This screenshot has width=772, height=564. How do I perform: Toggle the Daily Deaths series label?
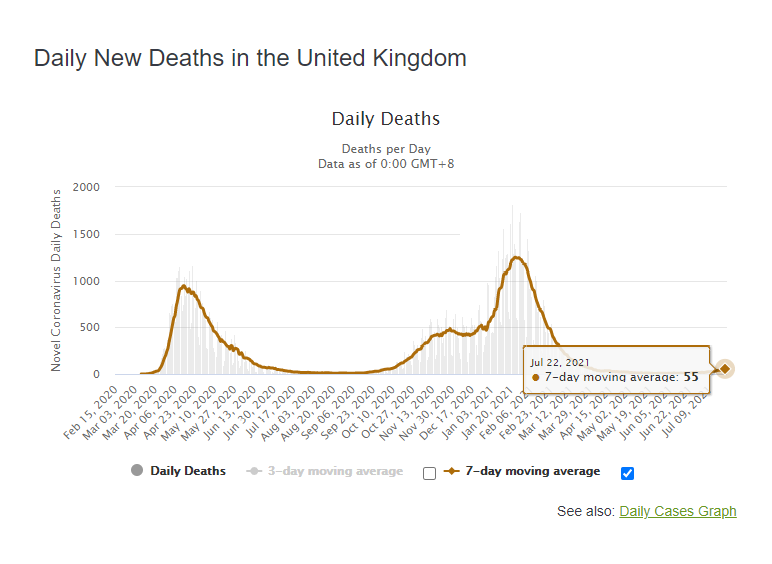point(188,471)
